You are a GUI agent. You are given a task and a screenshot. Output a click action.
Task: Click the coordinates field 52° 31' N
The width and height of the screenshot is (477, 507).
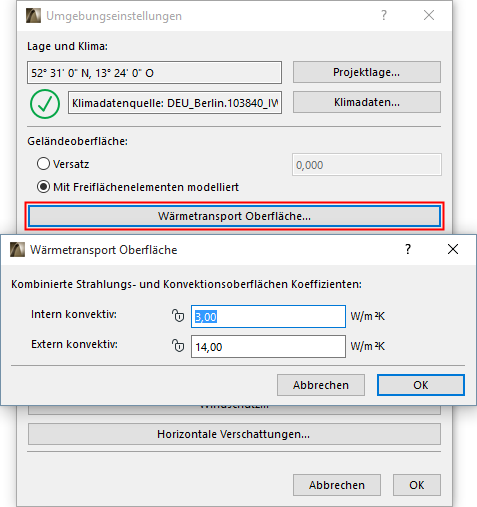[x=154, y=73]
